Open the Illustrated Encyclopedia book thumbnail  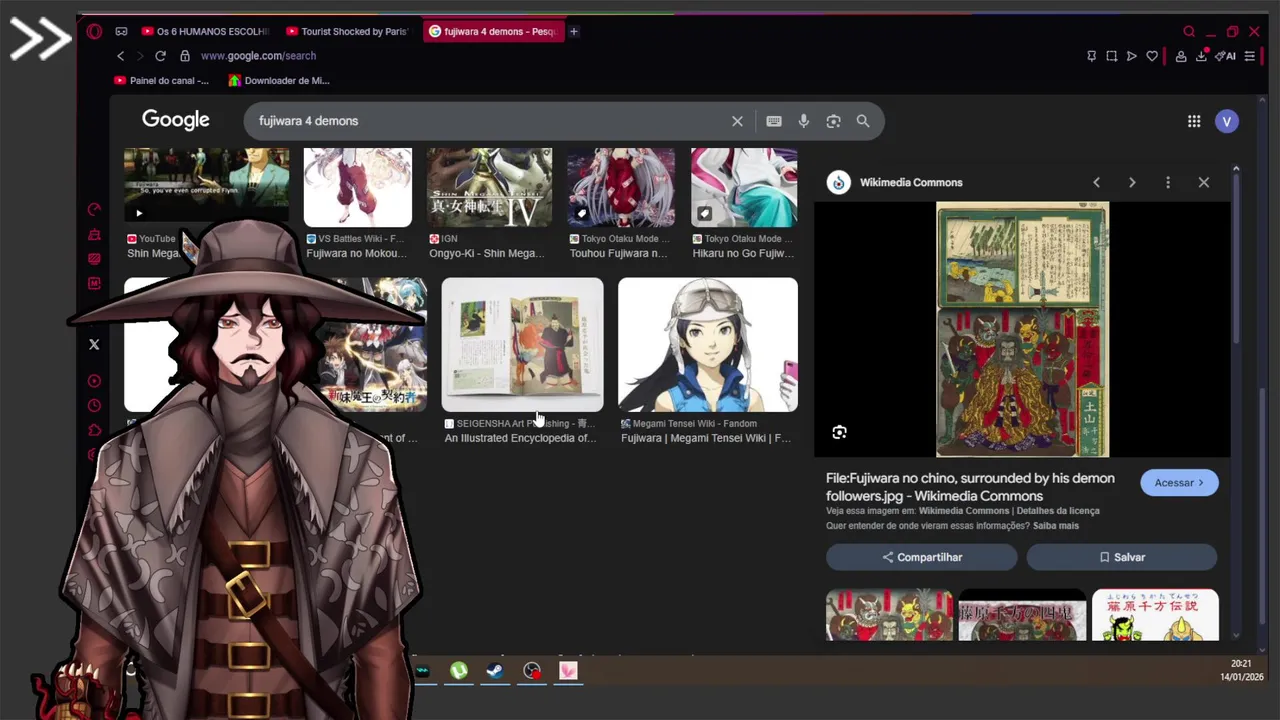[x=522, y=344]
